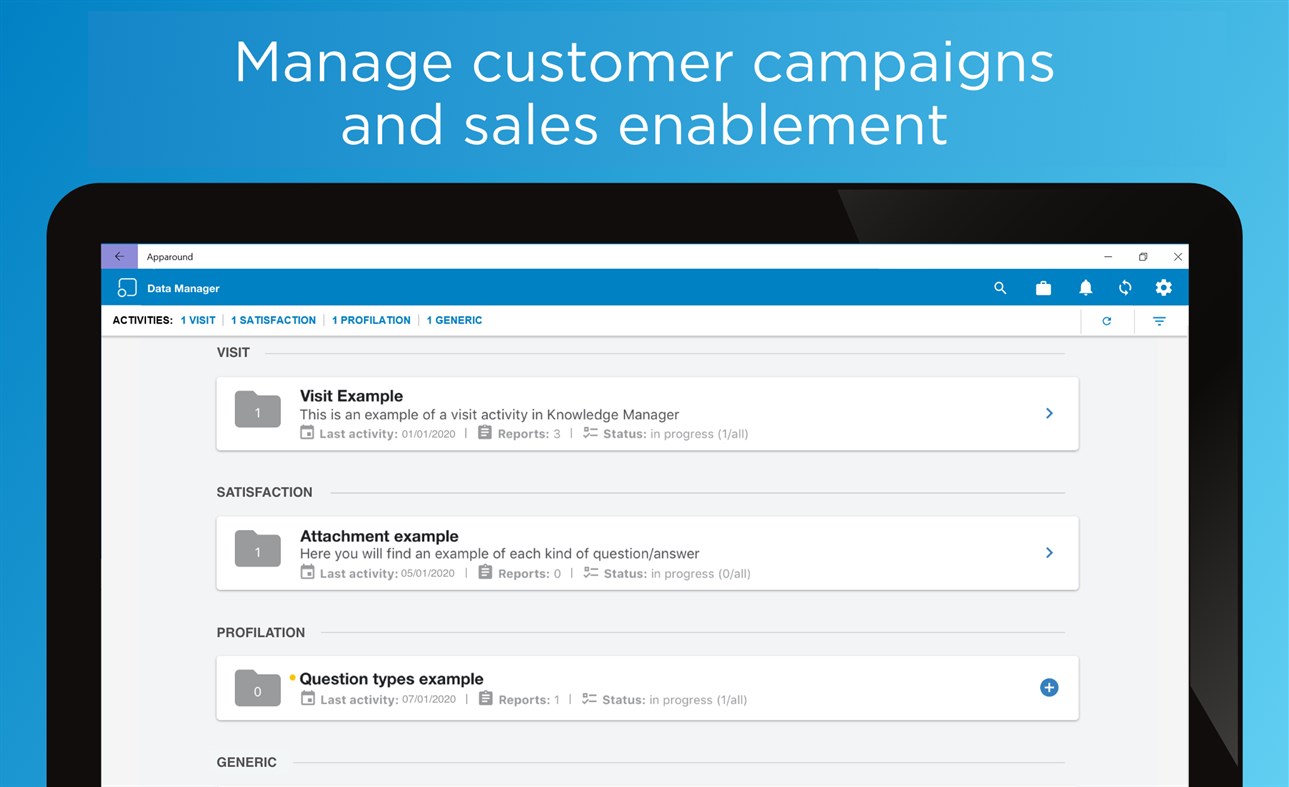Click status icon in Attachment example row
The image size is (1289, 787).
tap(591, 573)
